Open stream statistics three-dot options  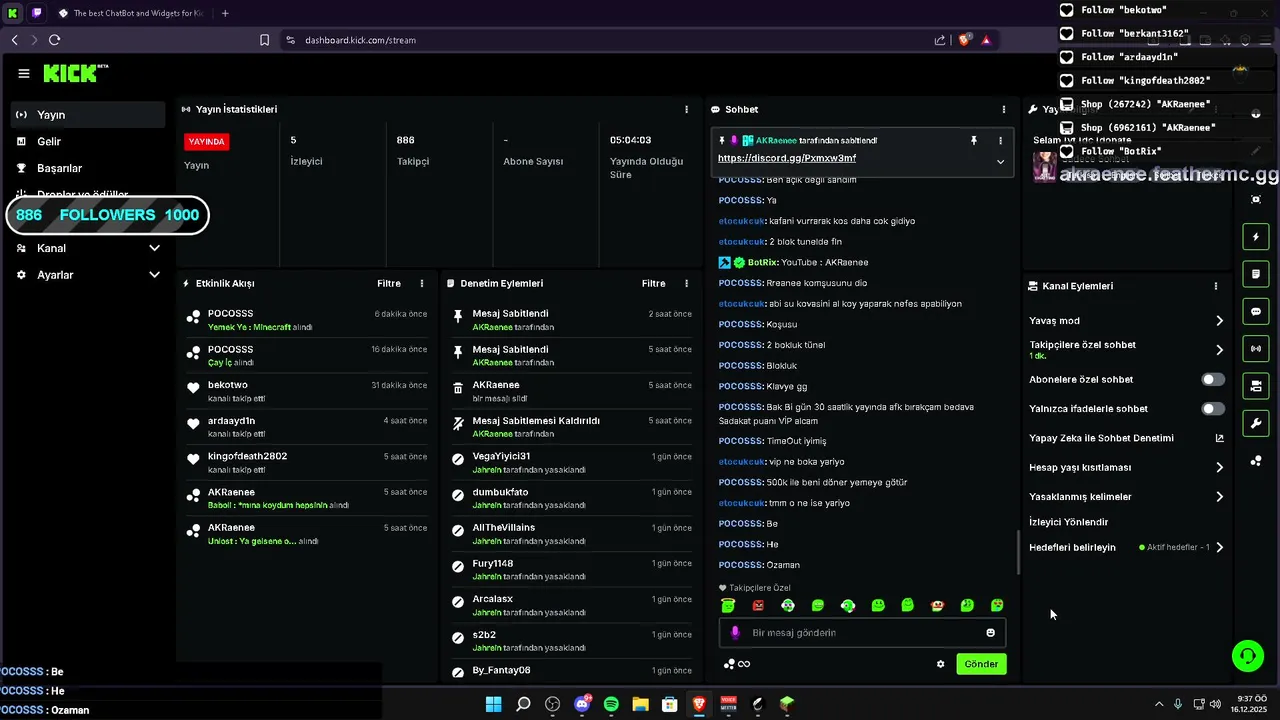pos(686,109)
